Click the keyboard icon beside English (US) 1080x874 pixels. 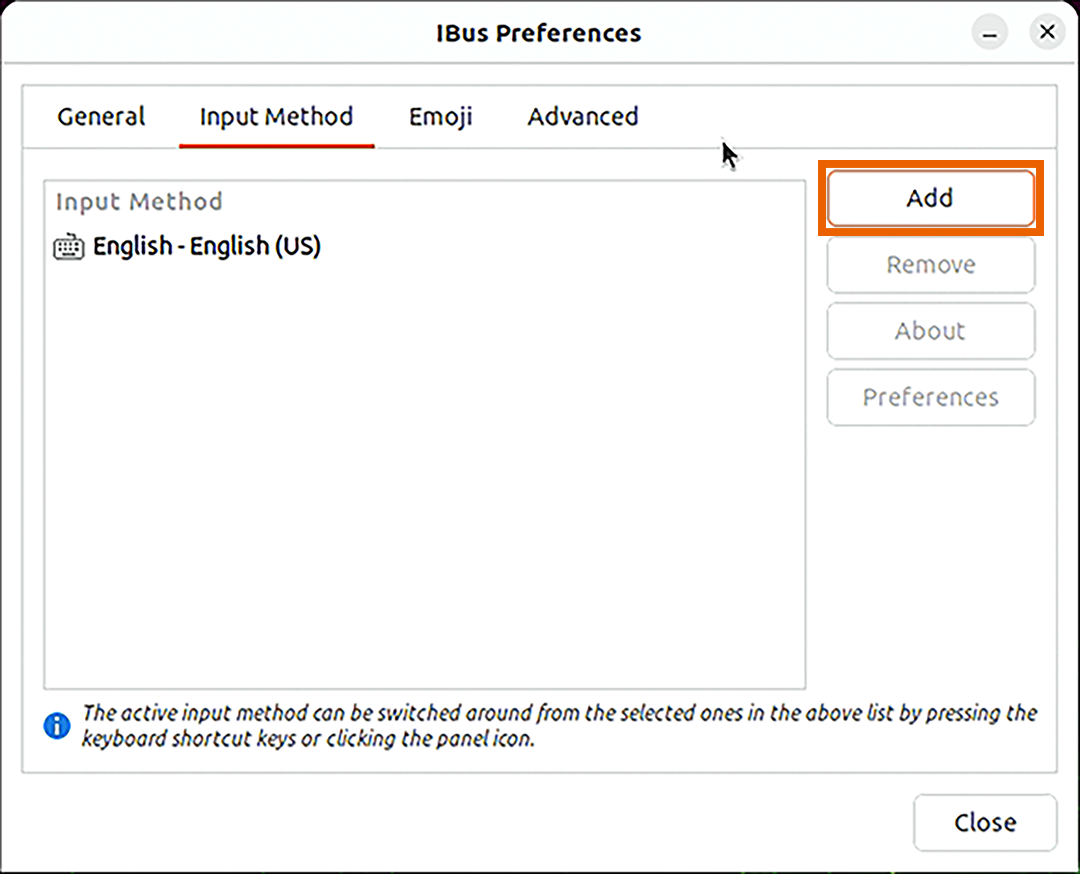pos(68,247)
